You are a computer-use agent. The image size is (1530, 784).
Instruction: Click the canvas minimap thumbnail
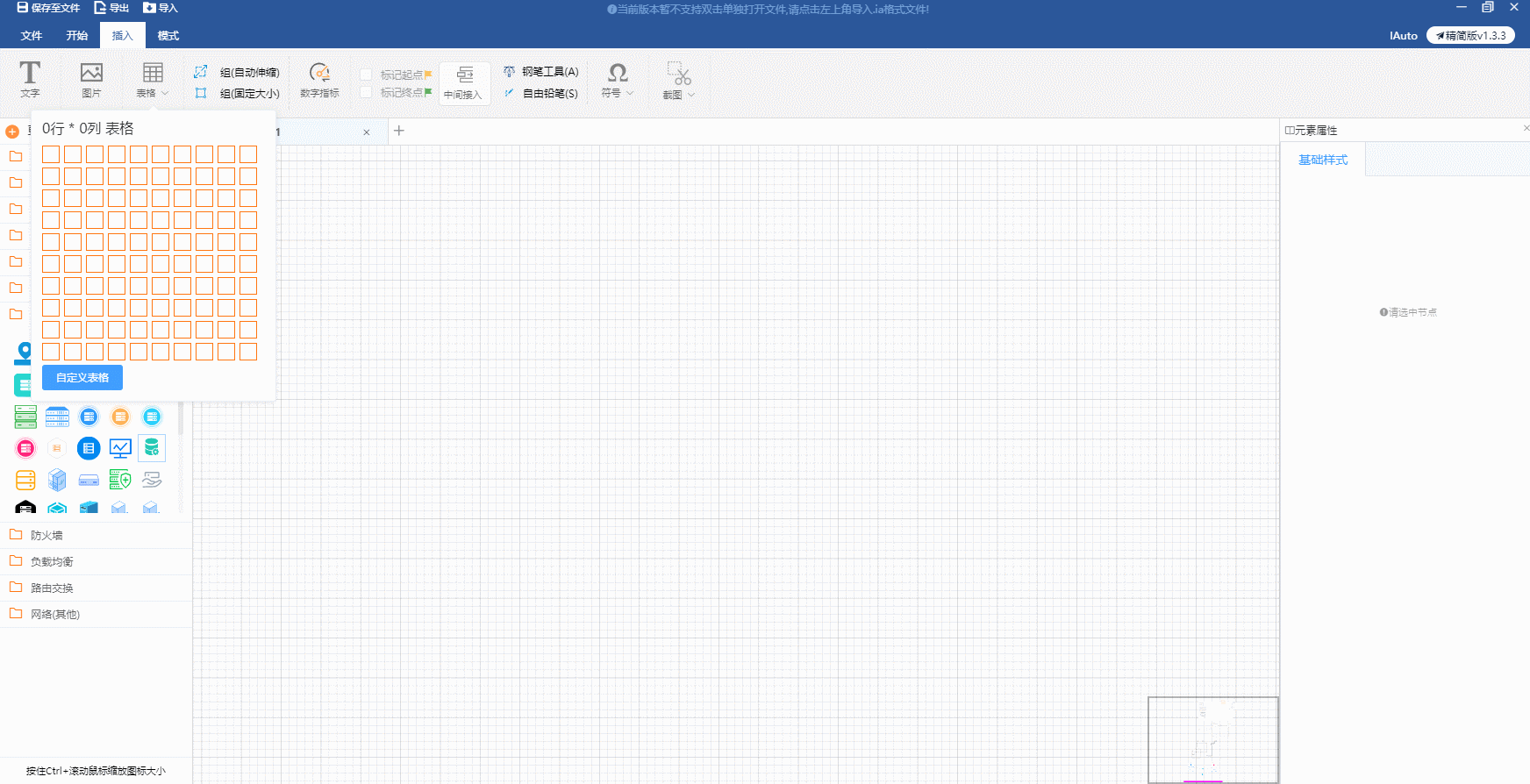point(1212,739)
